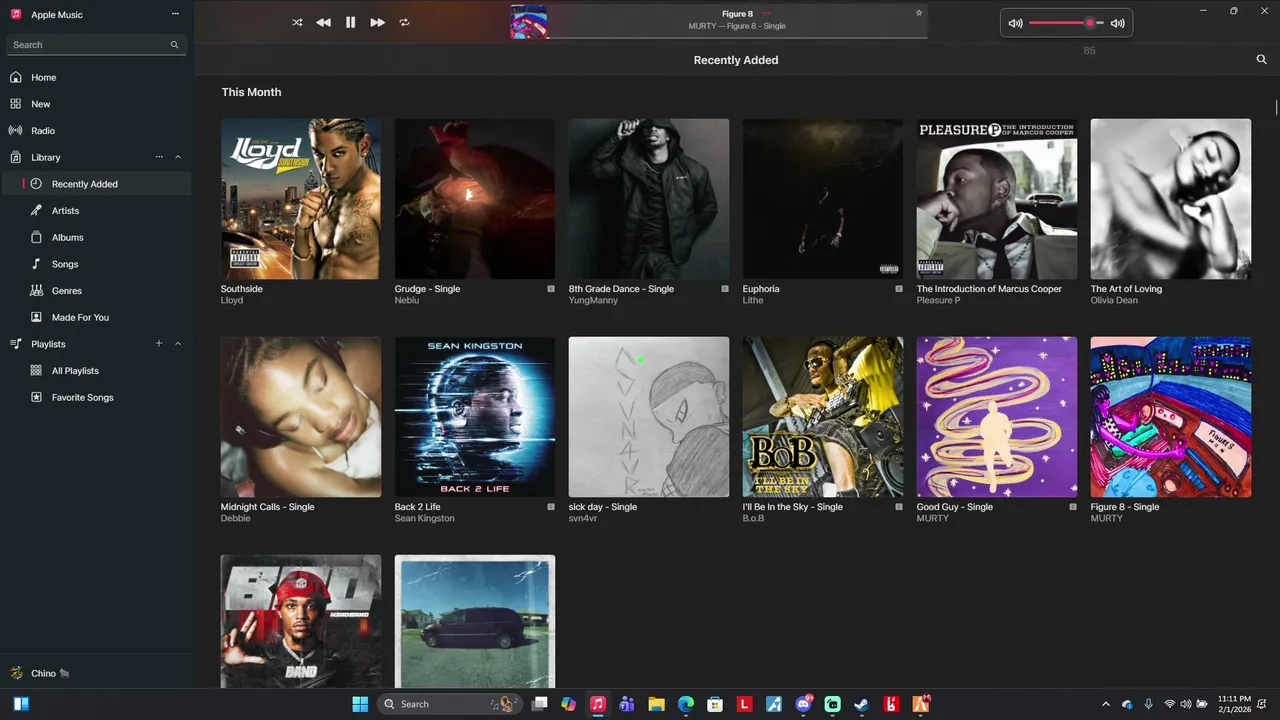The width and height of the screenshot is (1280, 720).
Task: Open File Explorer from the taskbar
Action: point(656,704)
